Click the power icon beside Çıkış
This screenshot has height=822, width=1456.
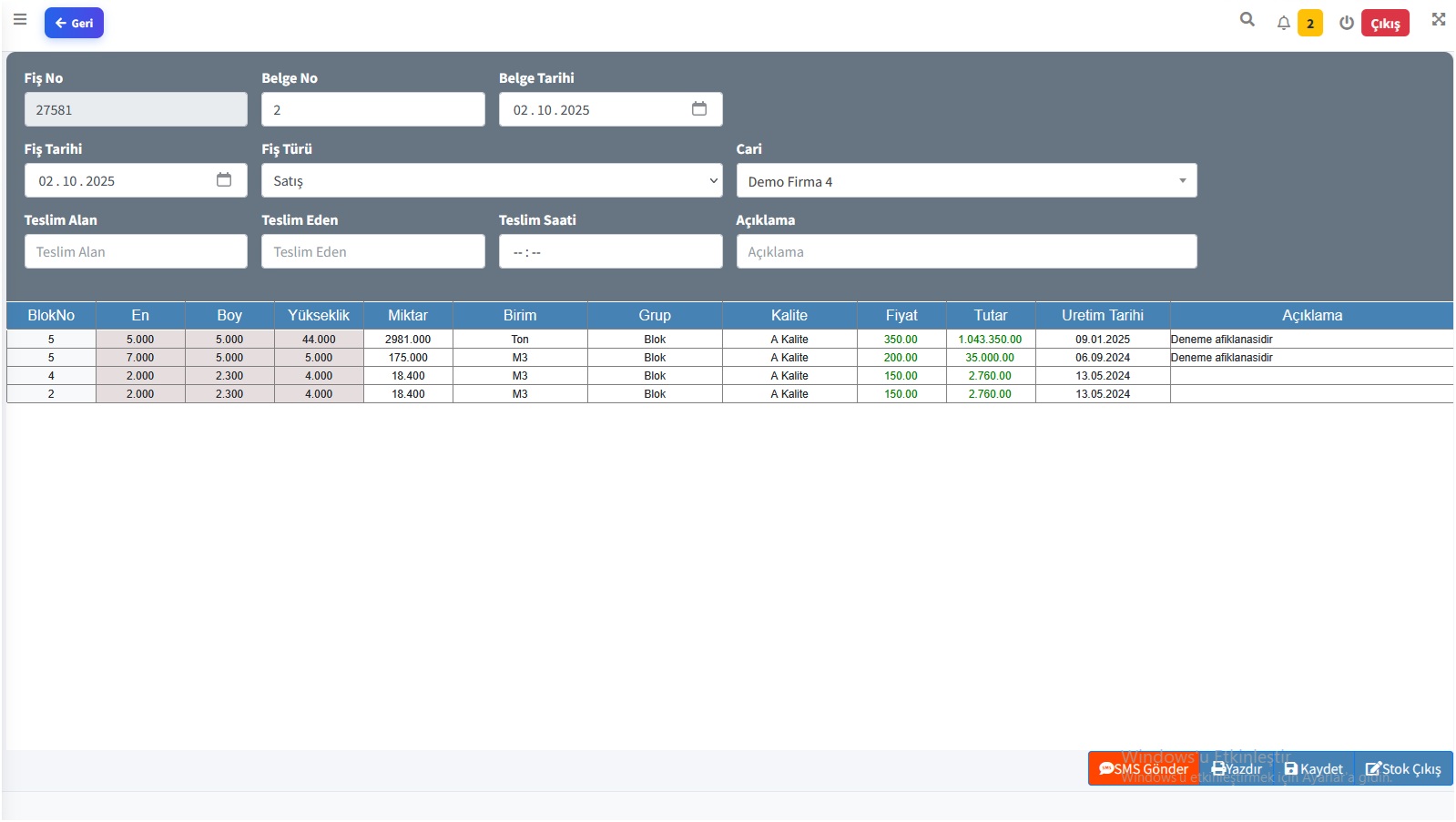click(1346, 24)
